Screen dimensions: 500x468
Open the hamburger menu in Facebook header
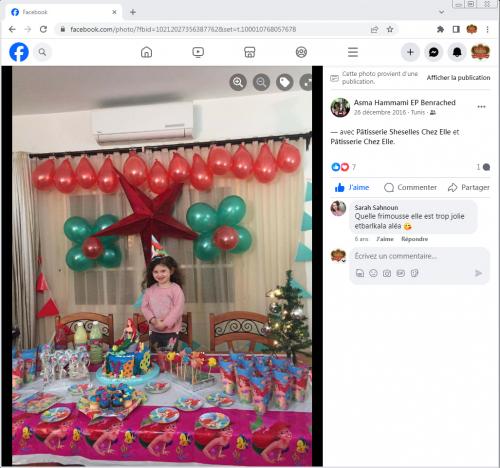point(353,52)
